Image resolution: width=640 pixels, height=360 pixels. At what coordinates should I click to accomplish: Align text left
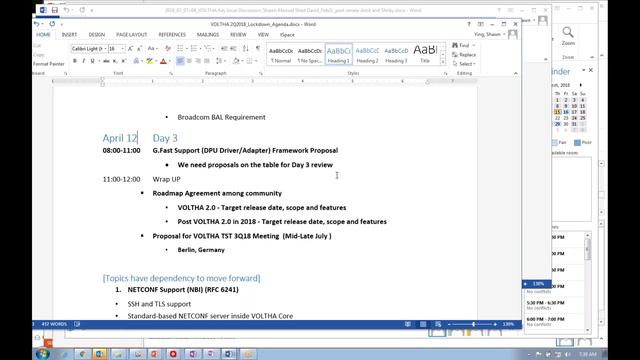point(180,61)
